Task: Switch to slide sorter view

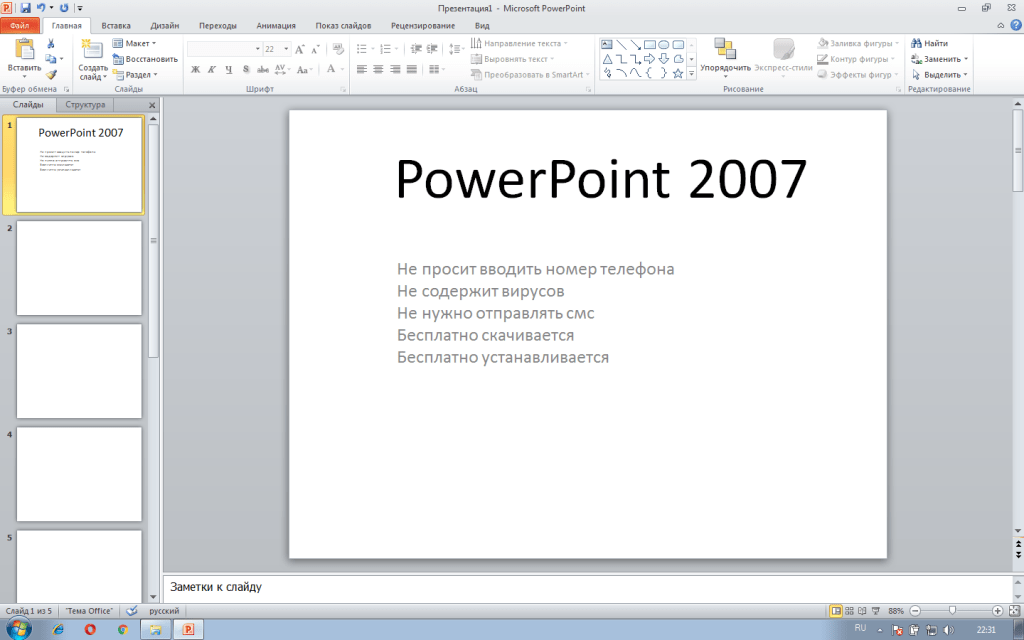Action: pyautogui.click(x=849, y=610)
